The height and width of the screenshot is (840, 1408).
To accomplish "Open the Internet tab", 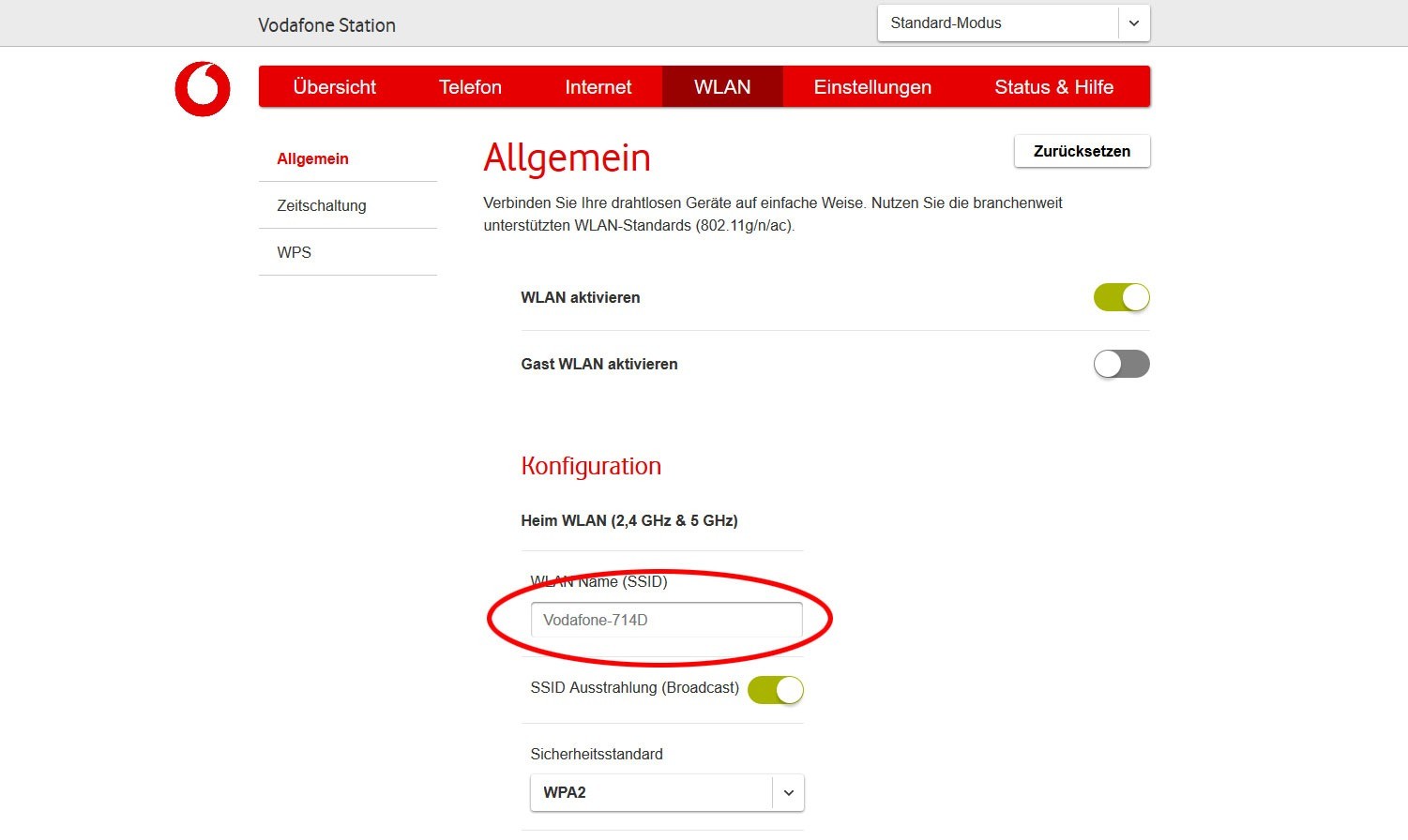I will click(598, 87).
